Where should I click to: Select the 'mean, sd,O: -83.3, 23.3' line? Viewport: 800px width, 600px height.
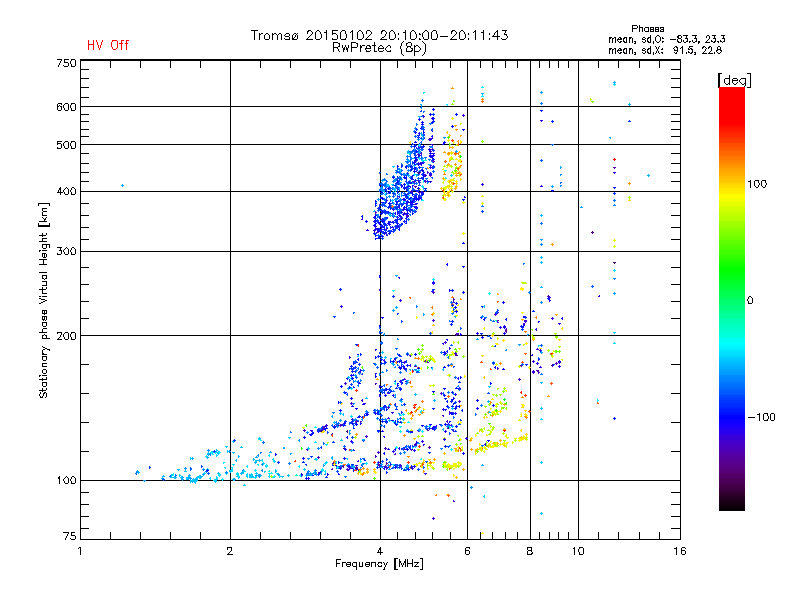click(666, 39)
